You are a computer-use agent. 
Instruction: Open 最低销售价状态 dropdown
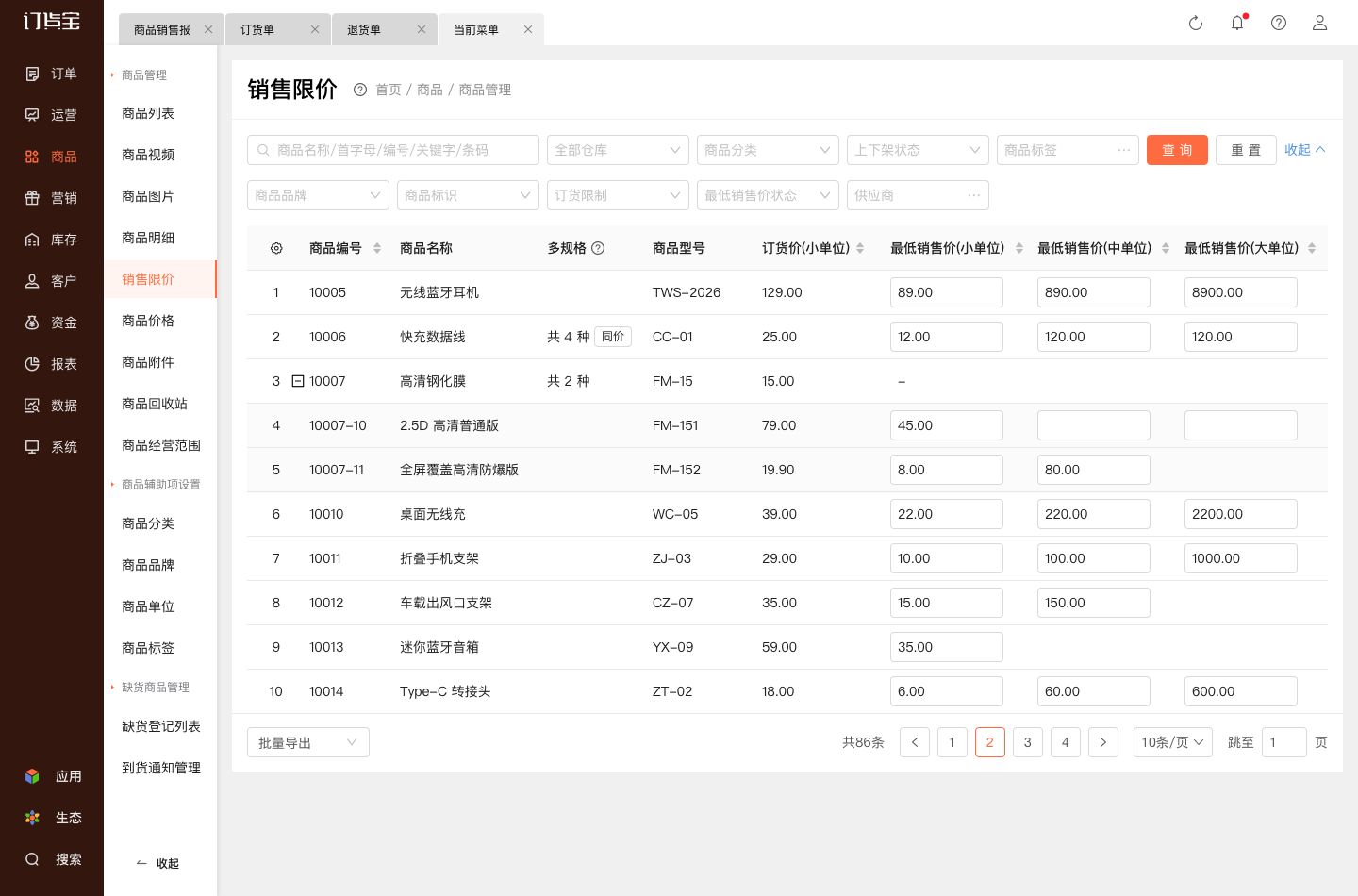point(768,195)
